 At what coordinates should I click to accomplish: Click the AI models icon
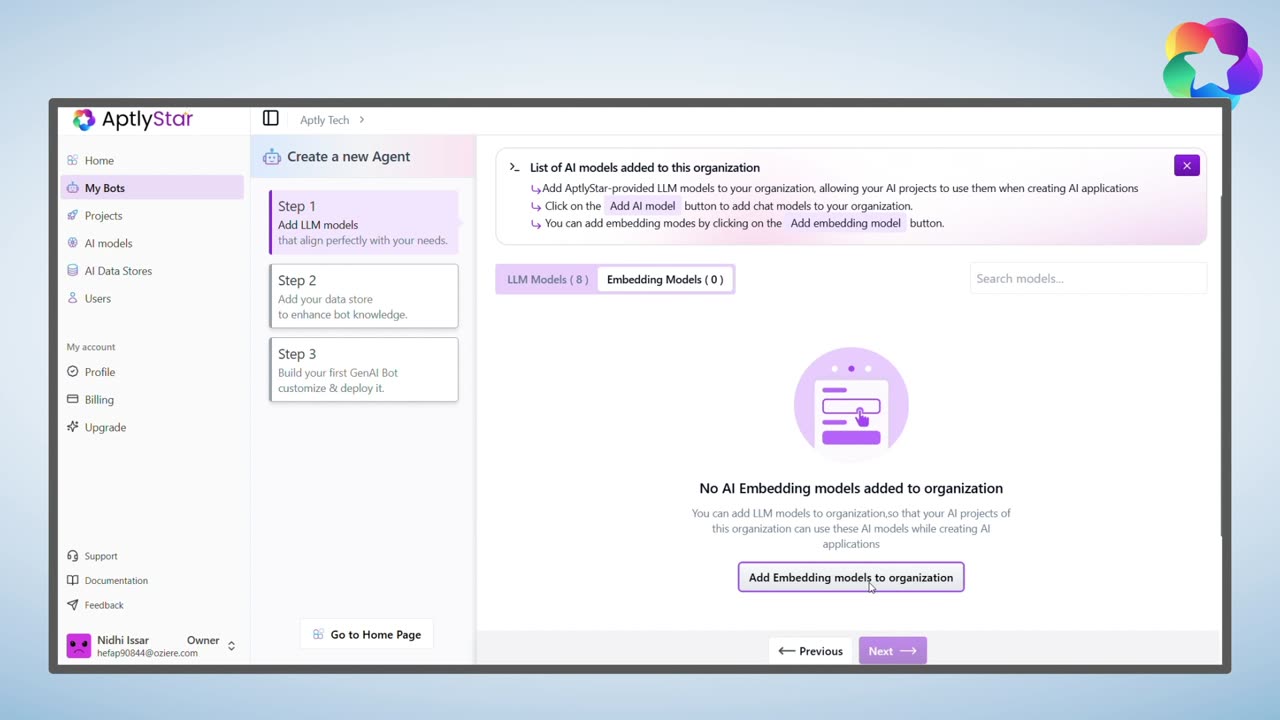[x=72, y=243]
